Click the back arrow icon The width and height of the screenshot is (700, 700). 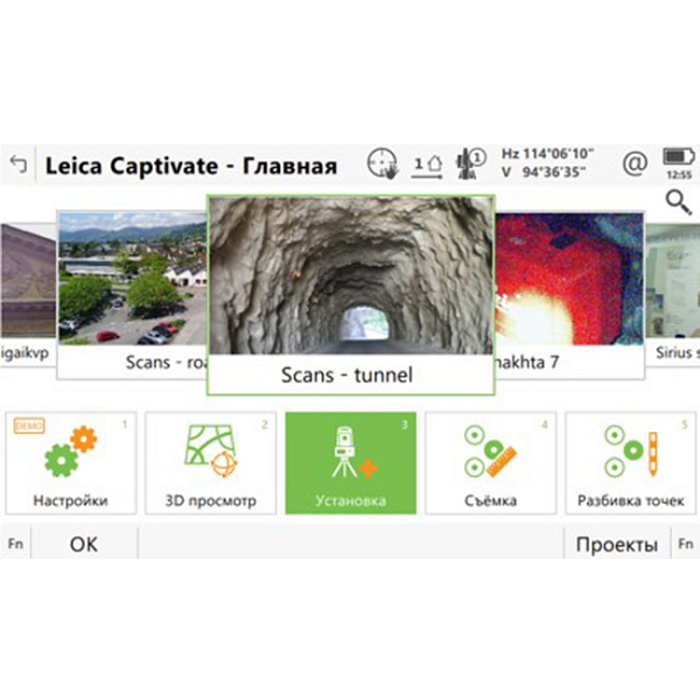point(19,164)
